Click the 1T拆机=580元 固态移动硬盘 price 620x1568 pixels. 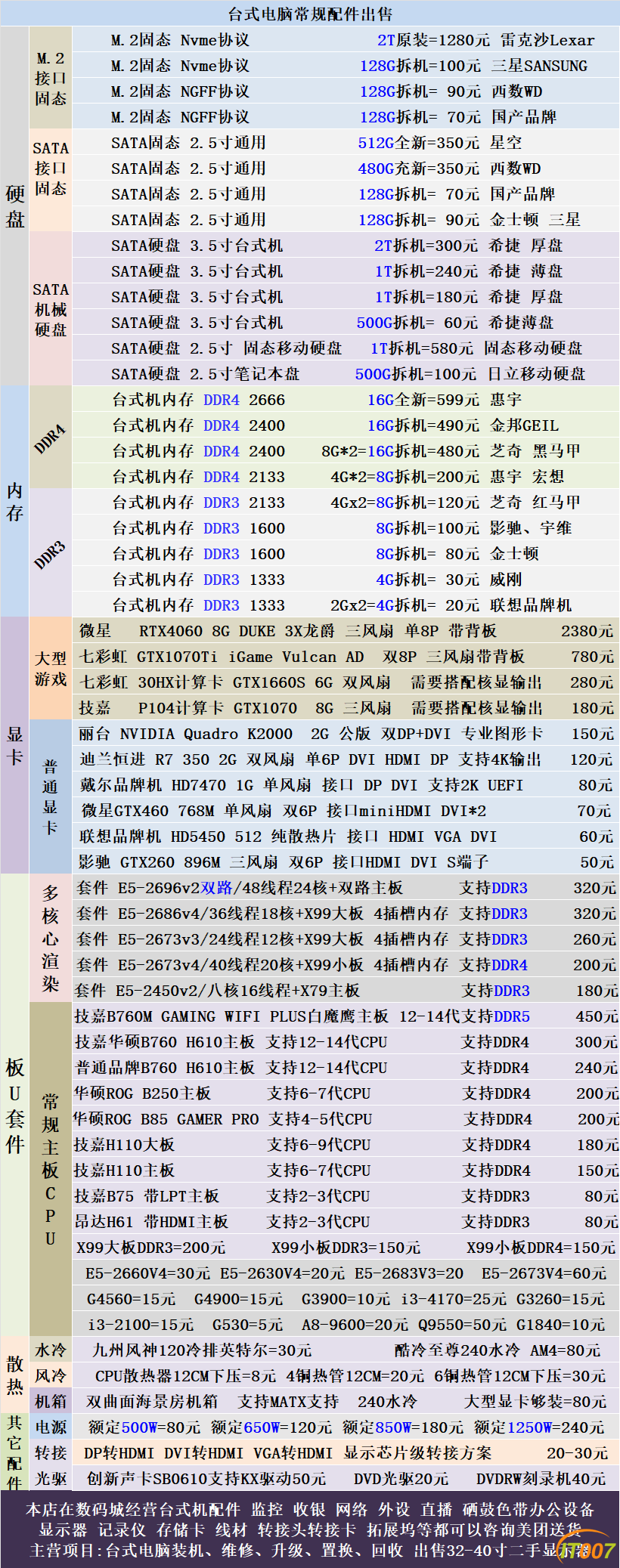(x=476, y=348)
